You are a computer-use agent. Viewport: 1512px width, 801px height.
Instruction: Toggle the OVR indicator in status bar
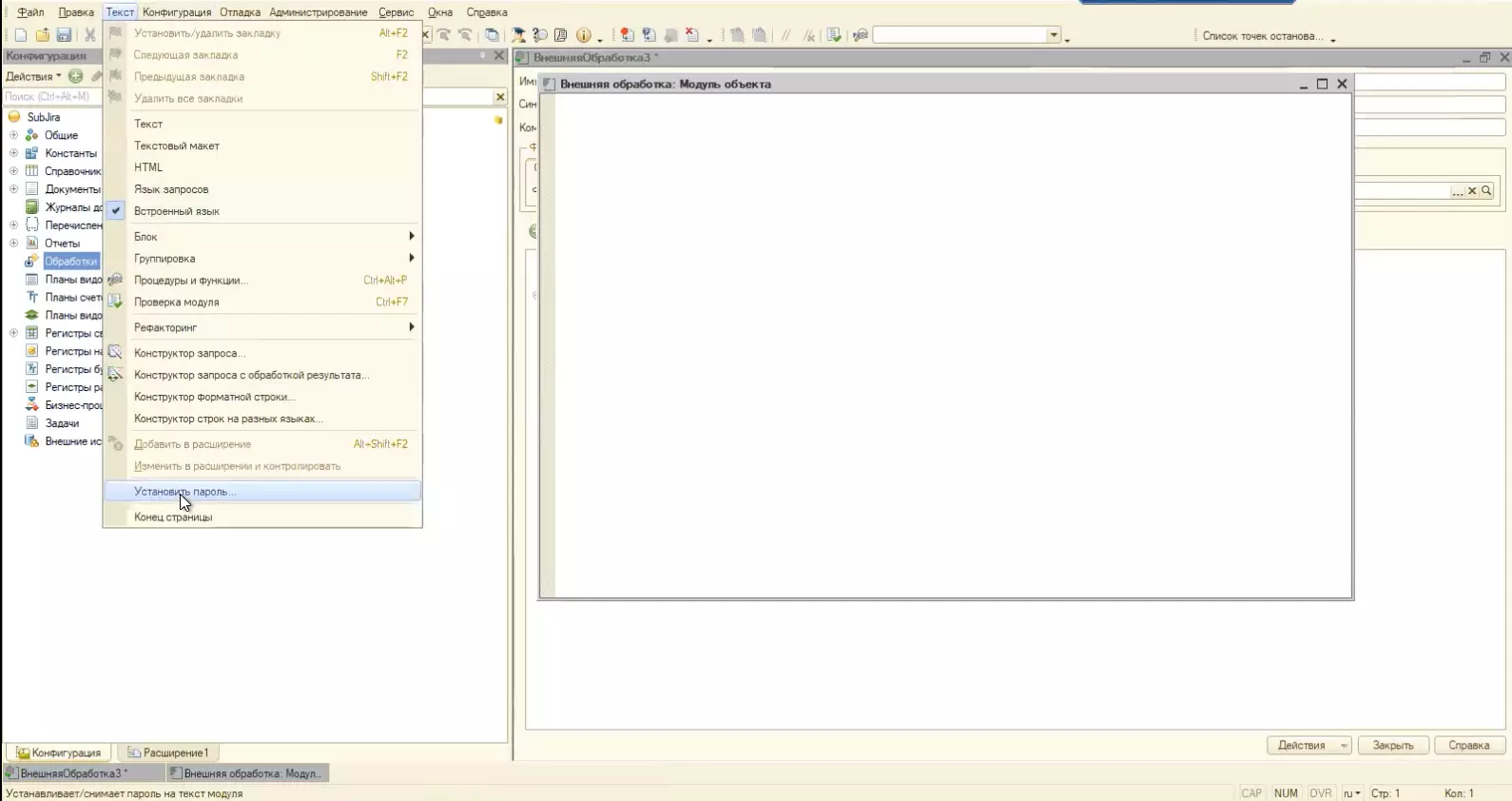(1321, 793)
